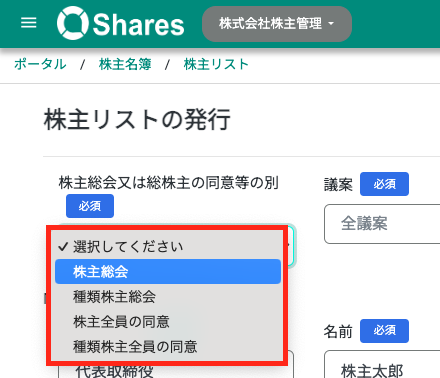Click the 必須 badge next to 議案
Viewport: 440px width, 378px height.
[x=384, y=184]
